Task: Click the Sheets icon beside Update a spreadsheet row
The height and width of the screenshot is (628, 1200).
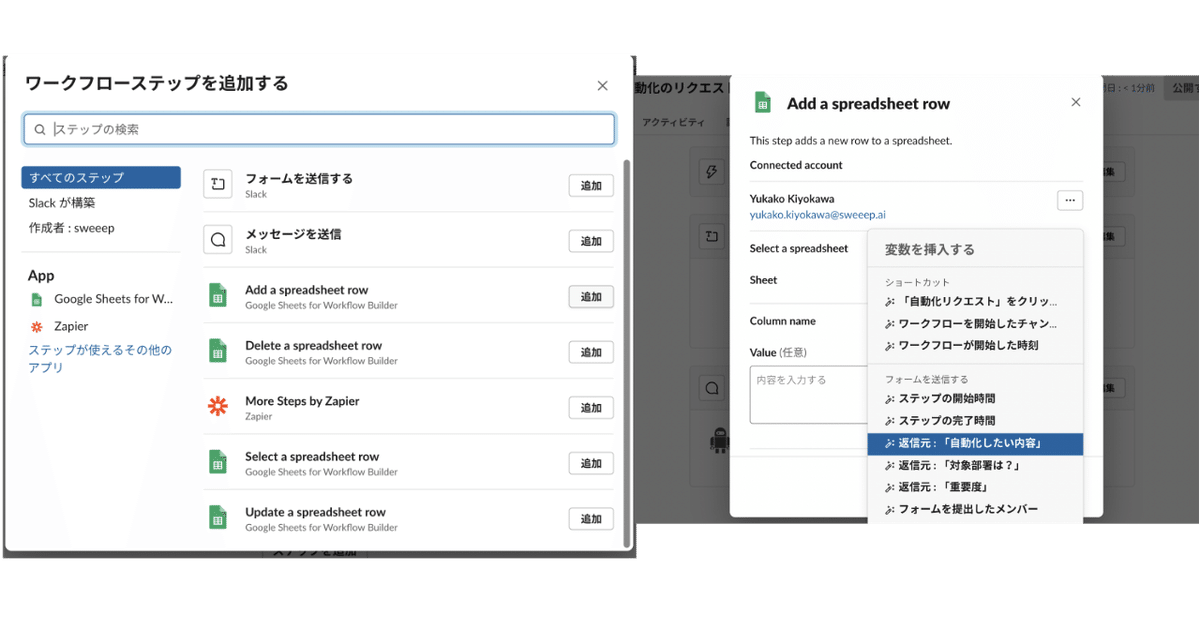Action: tap(218, 517)
